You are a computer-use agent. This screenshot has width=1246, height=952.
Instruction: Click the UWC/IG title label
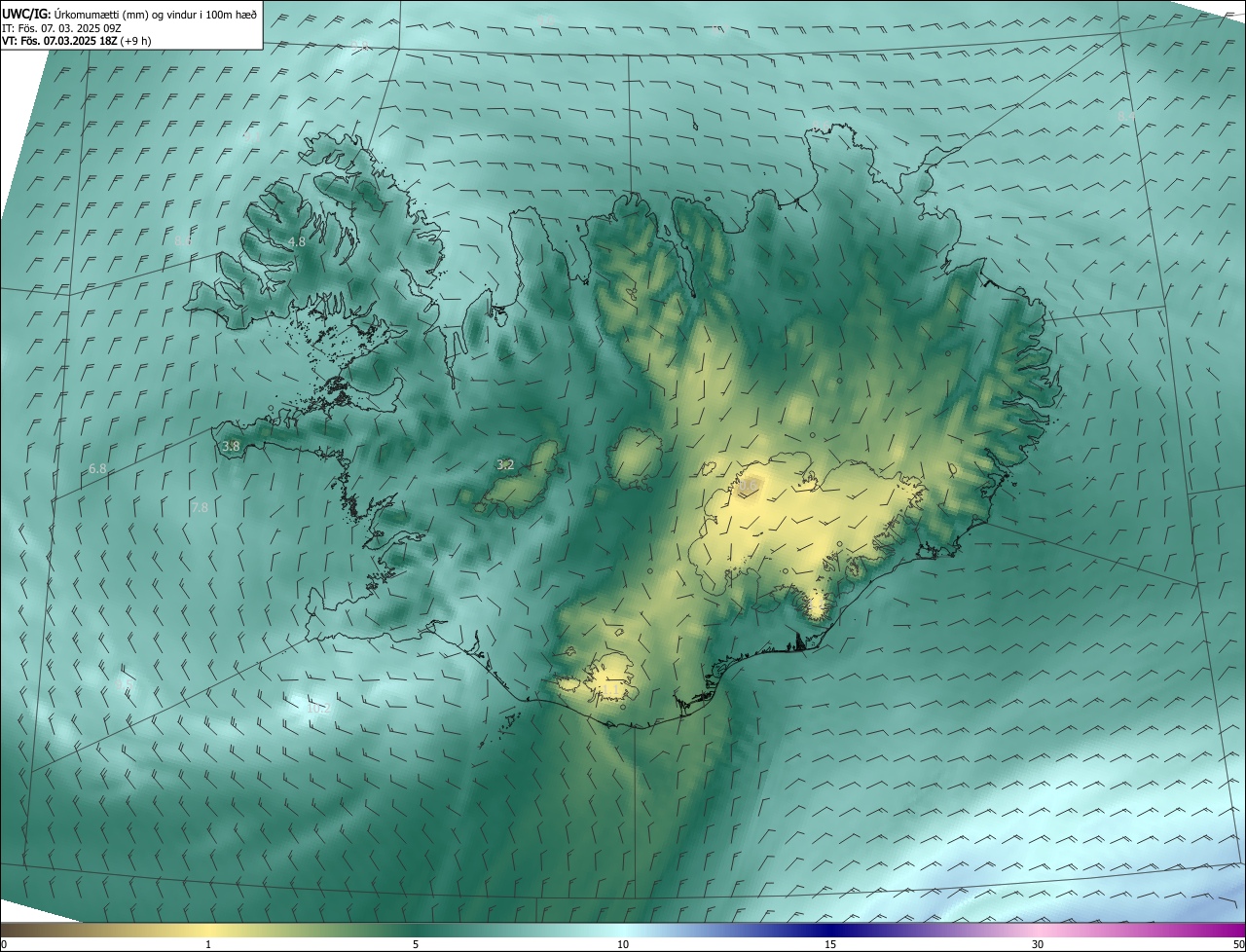[x=25, y=14]
